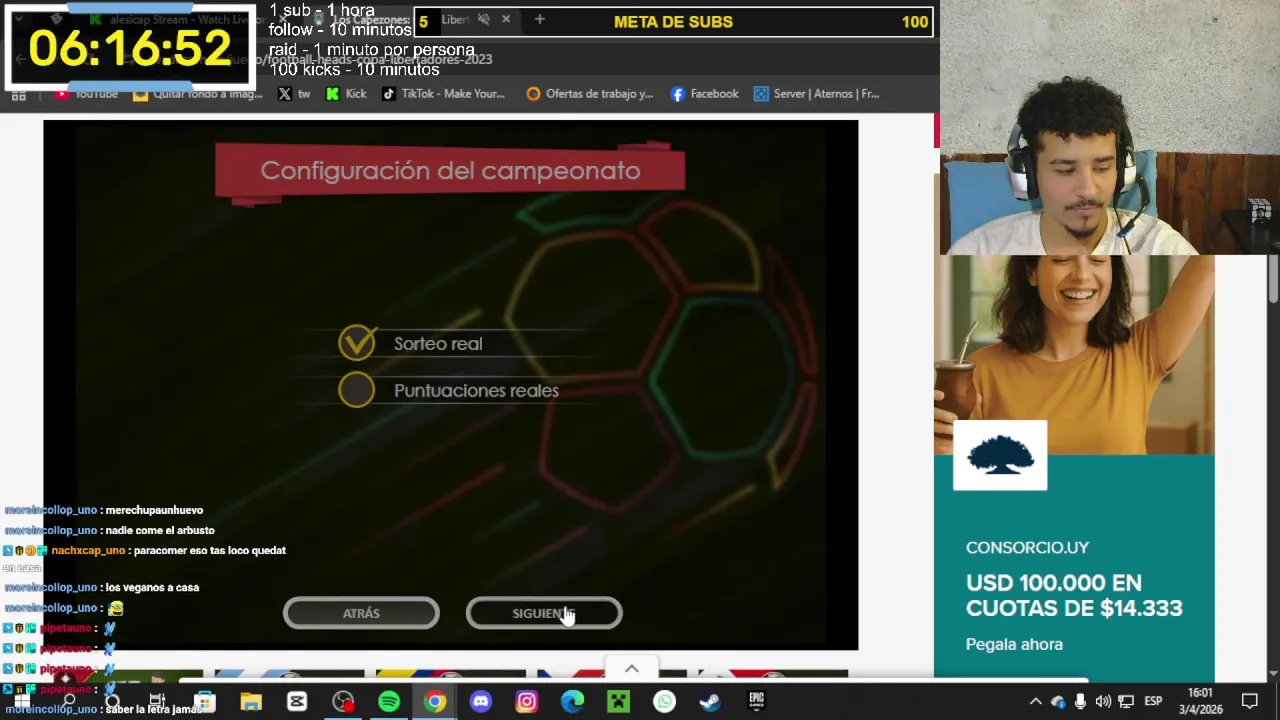Open the X tw bookmark
Screen dimensions: 1280x720
click(x=294, y=94)
